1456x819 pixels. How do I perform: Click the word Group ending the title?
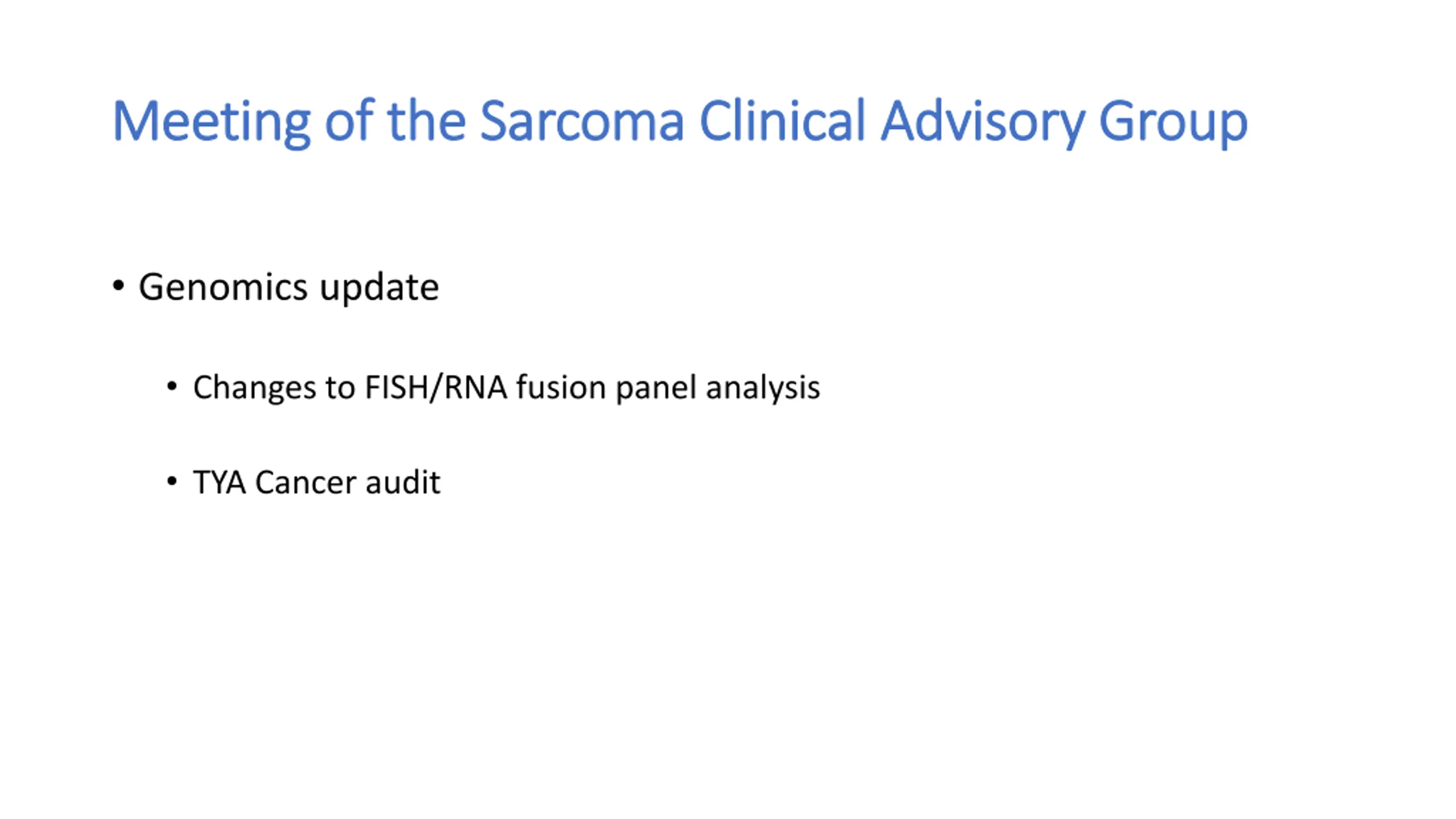pyautogui.click(x=1173, y=122)
